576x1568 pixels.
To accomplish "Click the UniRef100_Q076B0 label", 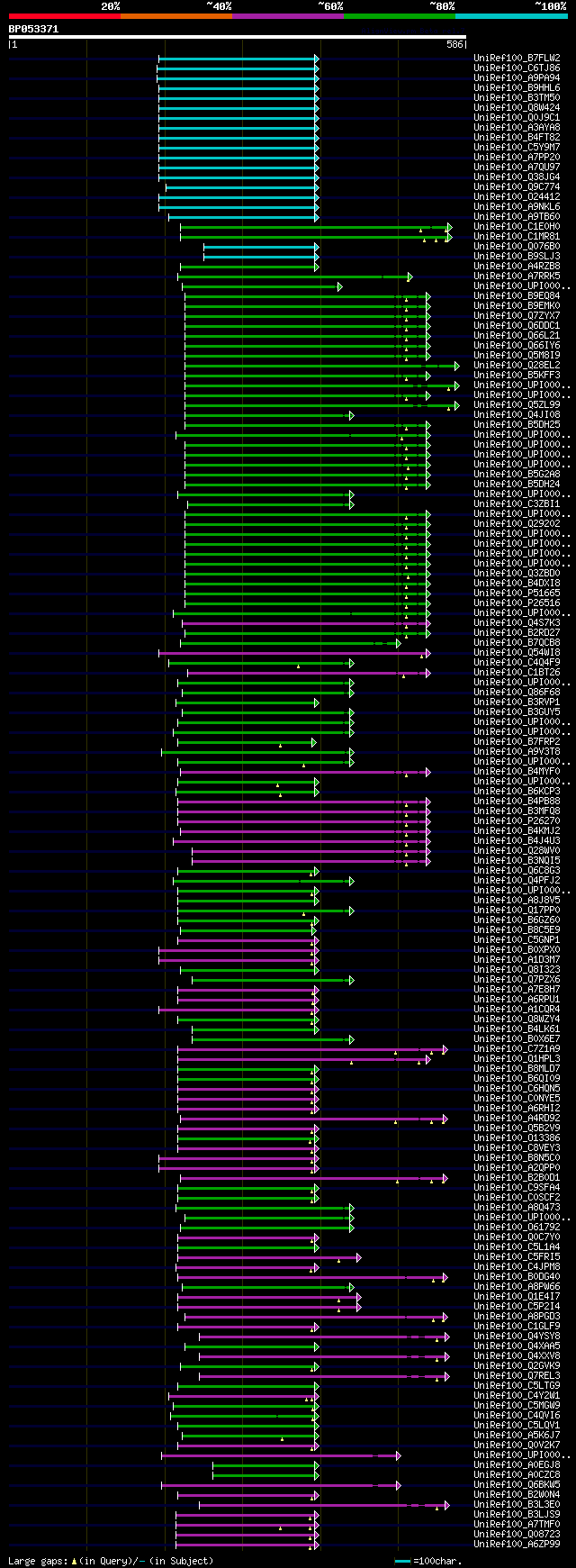I will [x=517, y=247].
